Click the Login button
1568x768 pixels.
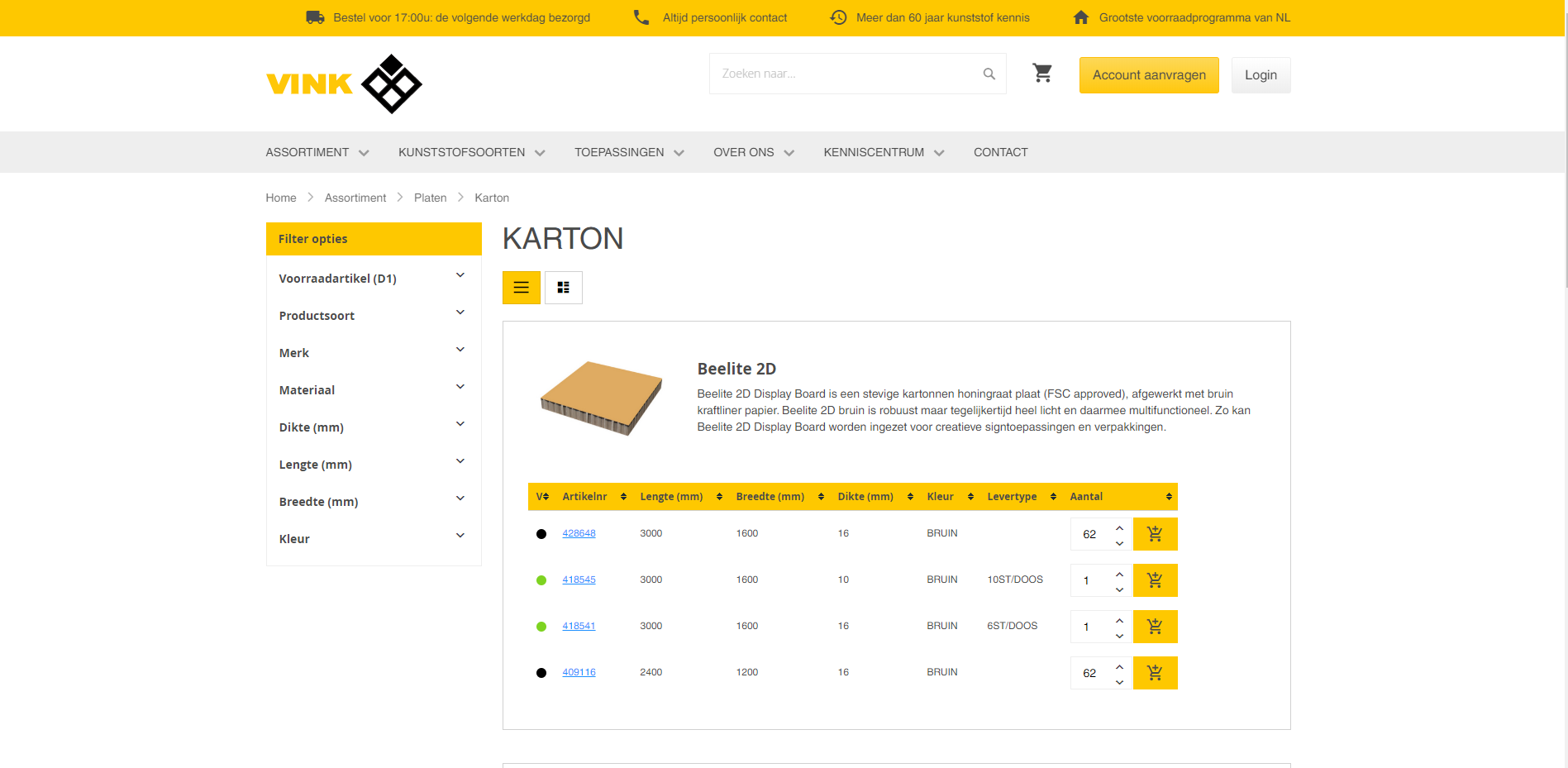click(x=1261, y=75)
